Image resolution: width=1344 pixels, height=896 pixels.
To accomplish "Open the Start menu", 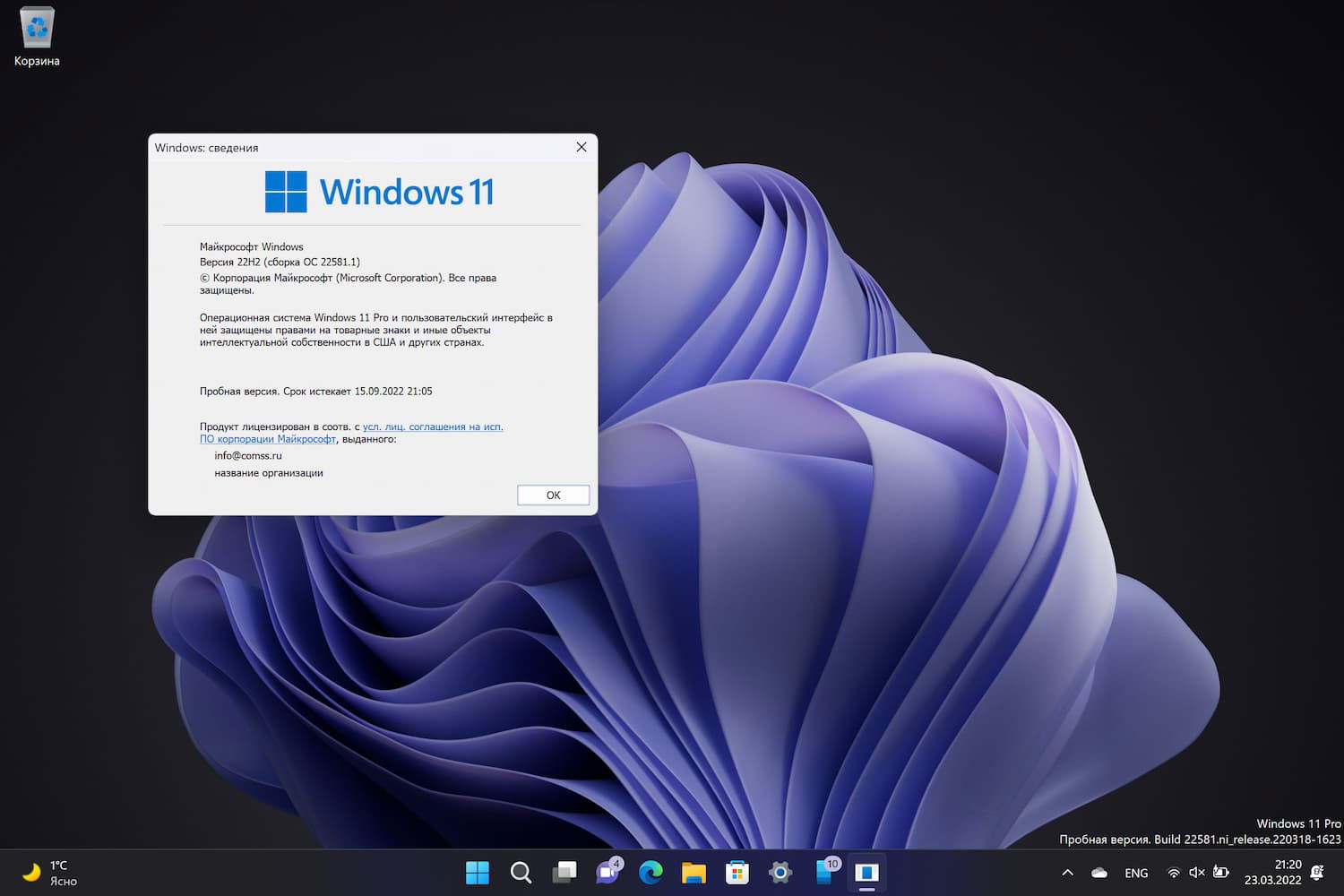I will [478, 872].
